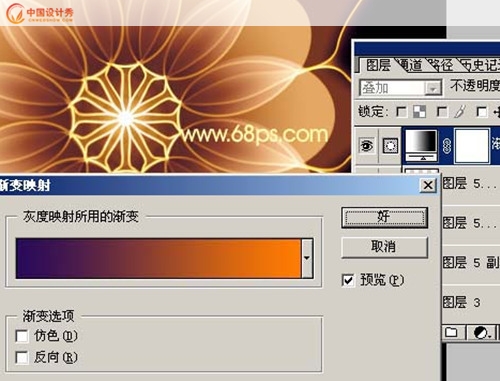The image size is (500, 381).
Task: Click the 好 (OK) button
Action: (x=384, y=217)
